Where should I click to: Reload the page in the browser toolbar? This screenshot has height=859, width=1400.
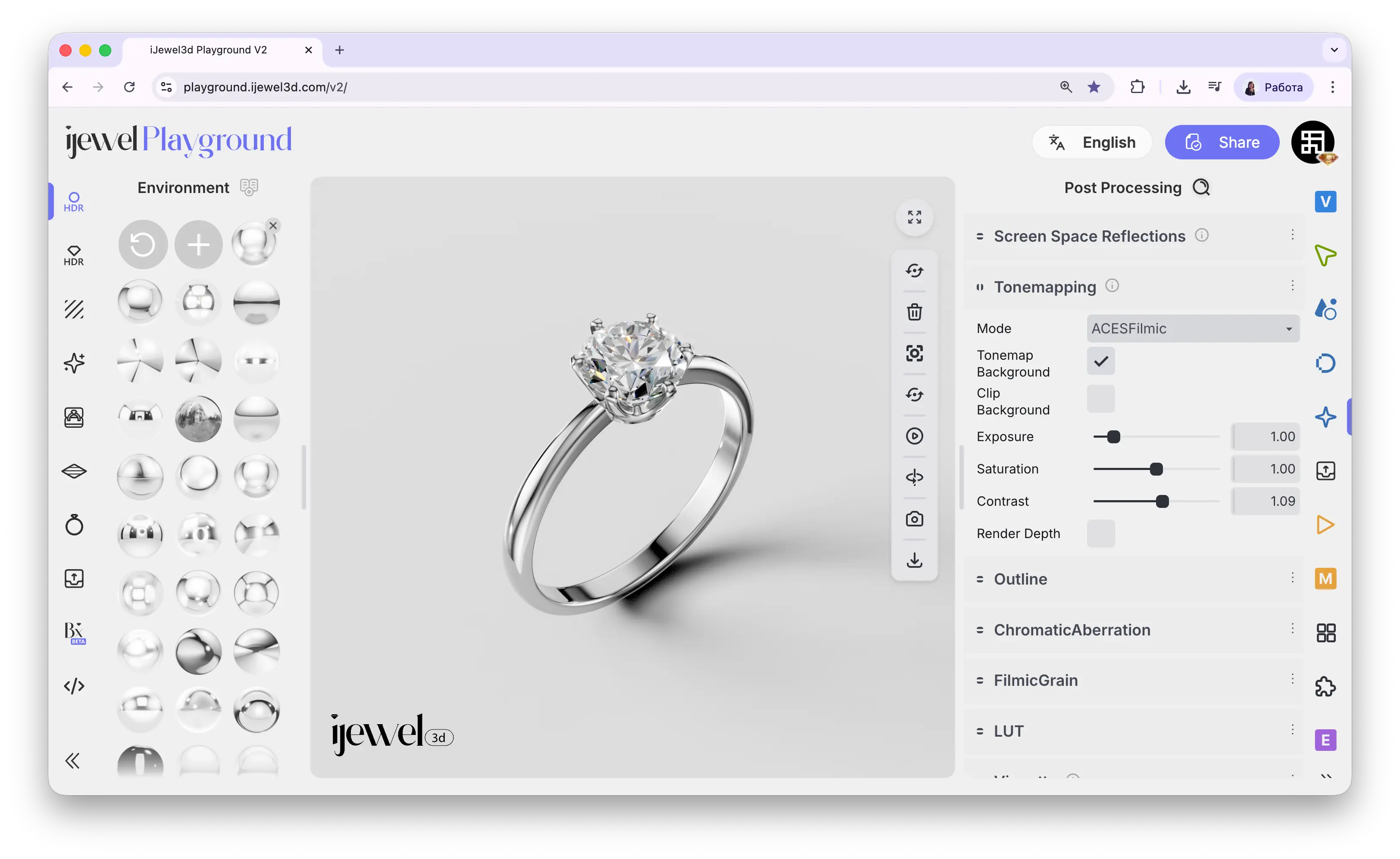130,87
